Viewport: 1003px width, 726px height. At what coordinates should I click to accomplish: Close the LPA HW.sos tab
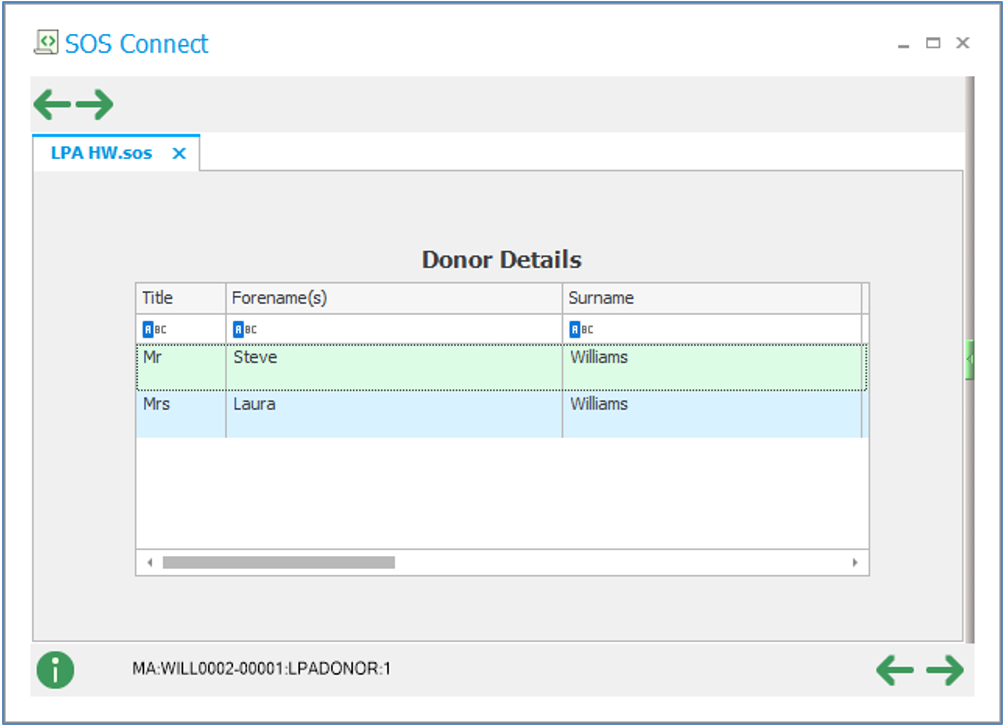(x=179, y=153)
